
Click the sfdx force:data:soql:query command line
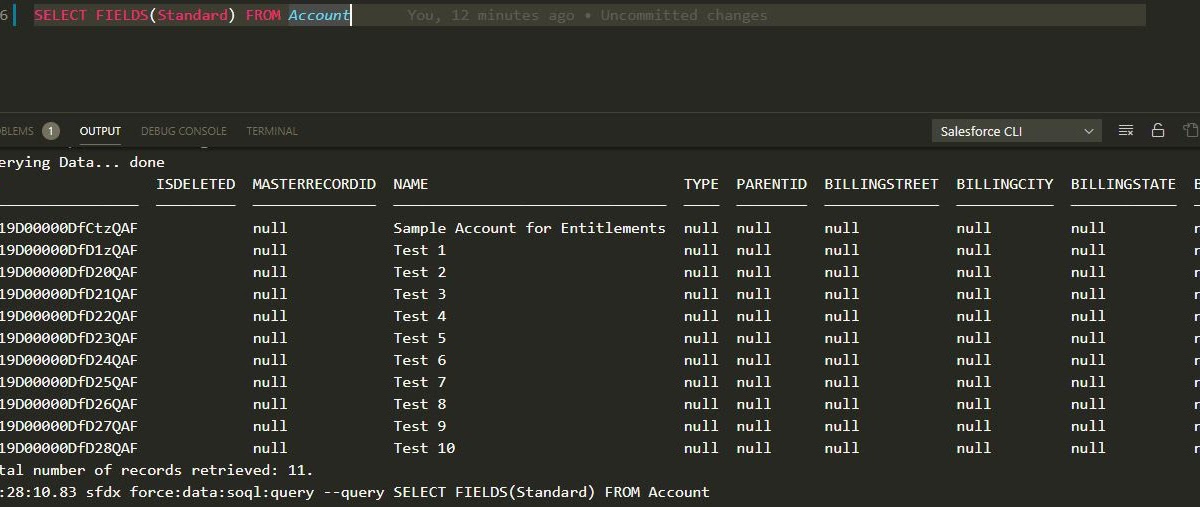point(355,492)
